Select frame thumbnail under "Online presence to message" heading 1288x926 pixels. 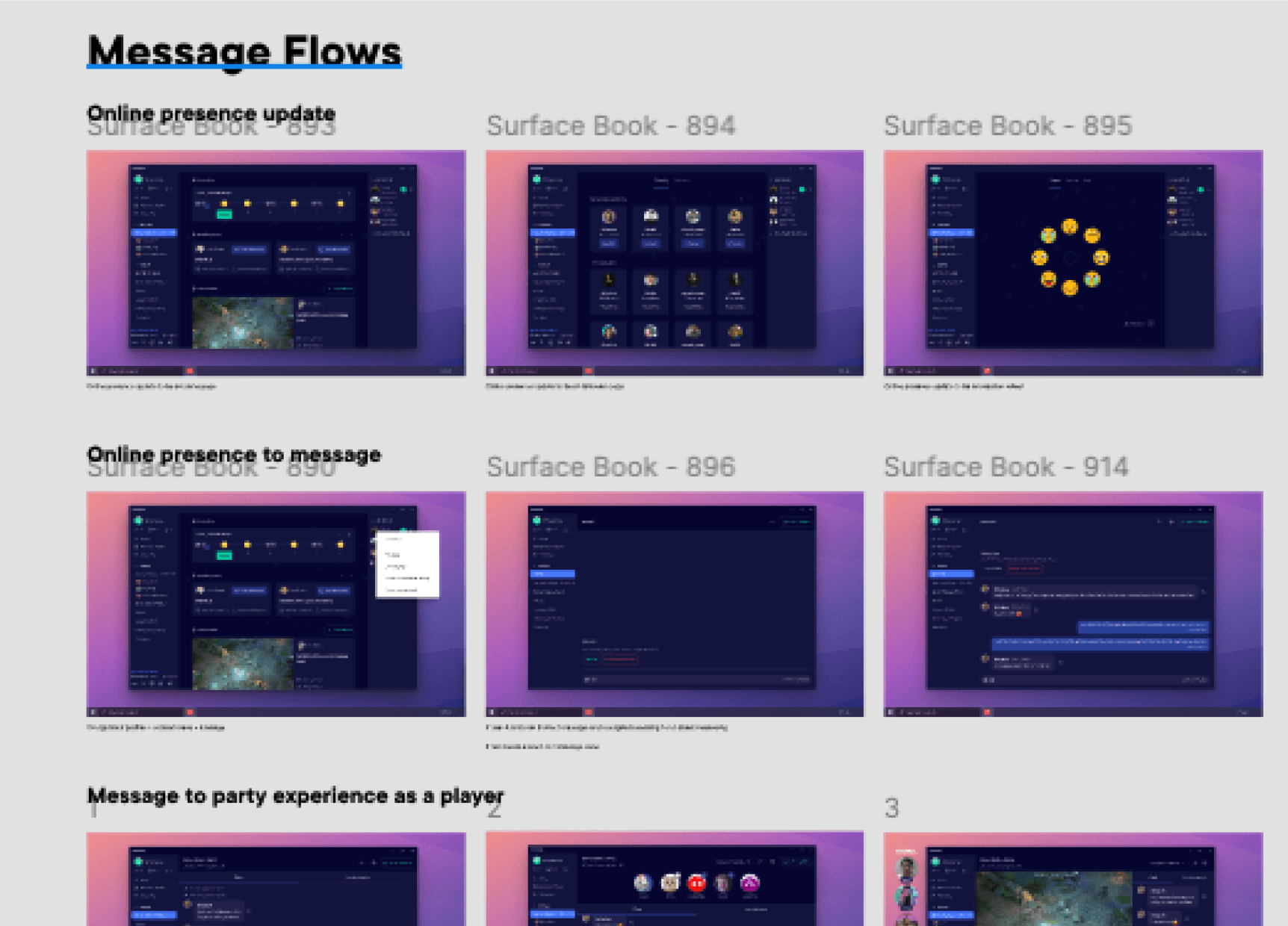coord(276,603)
